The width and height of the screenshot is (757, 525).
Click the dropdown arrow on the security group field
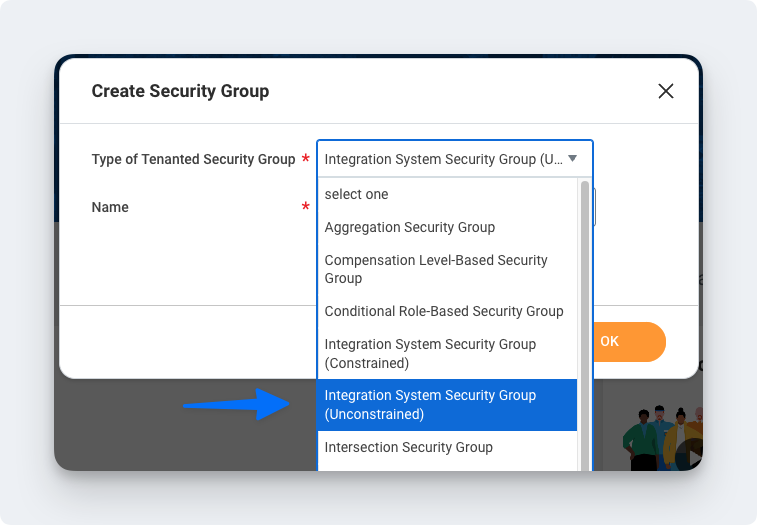573,159
